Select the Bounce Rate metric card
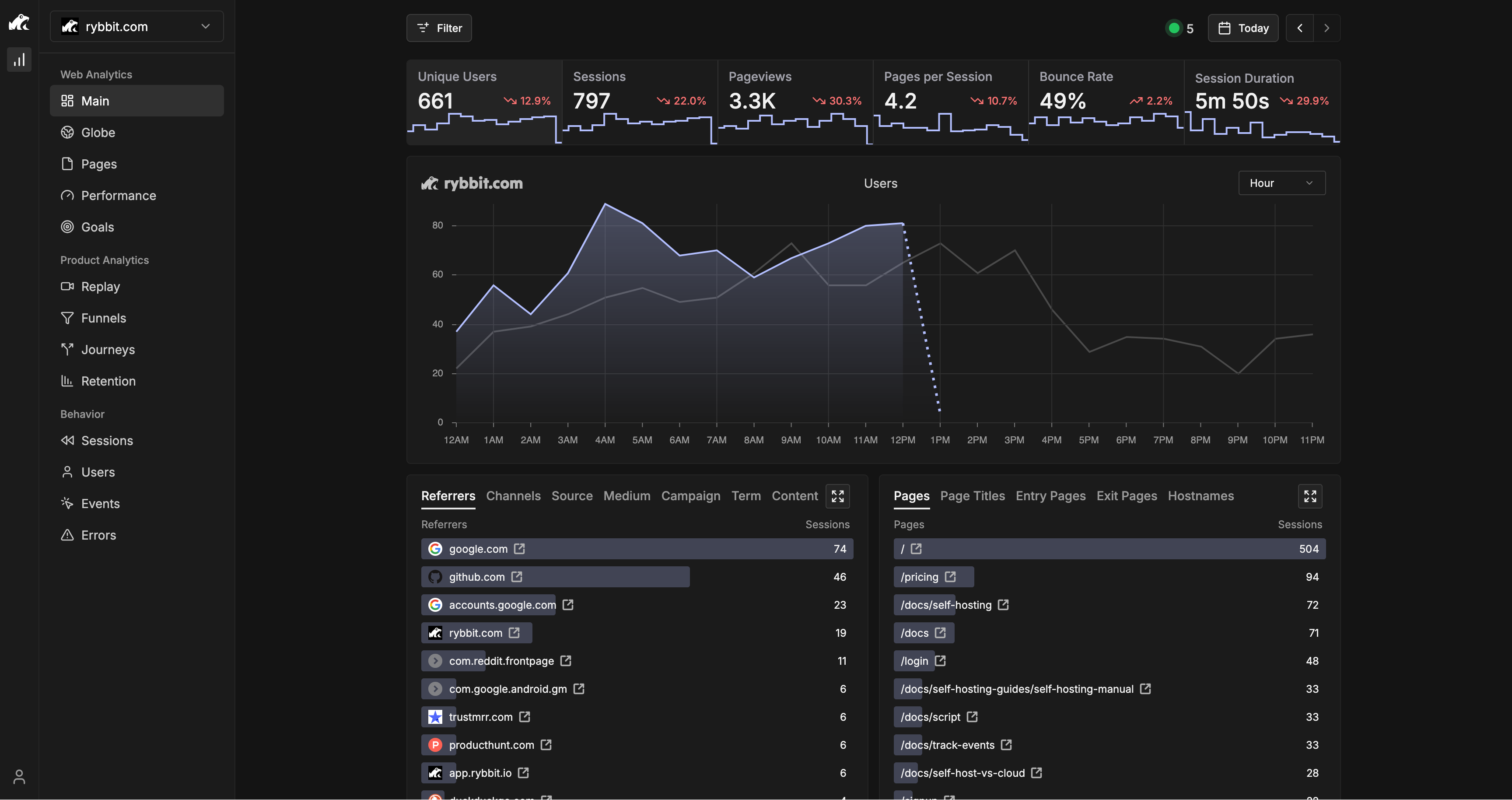 coord(1105,101)
